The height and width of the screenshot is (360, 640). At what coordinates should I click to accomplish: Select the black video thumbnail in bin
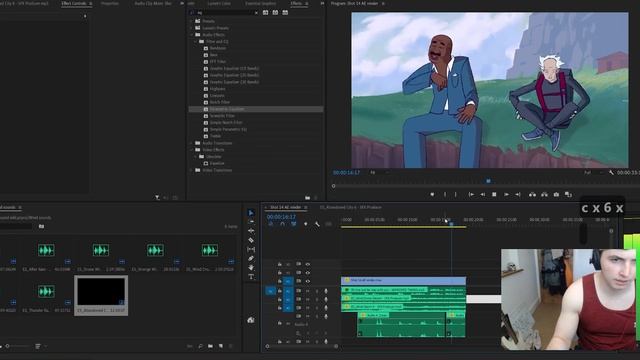[101, 291]
